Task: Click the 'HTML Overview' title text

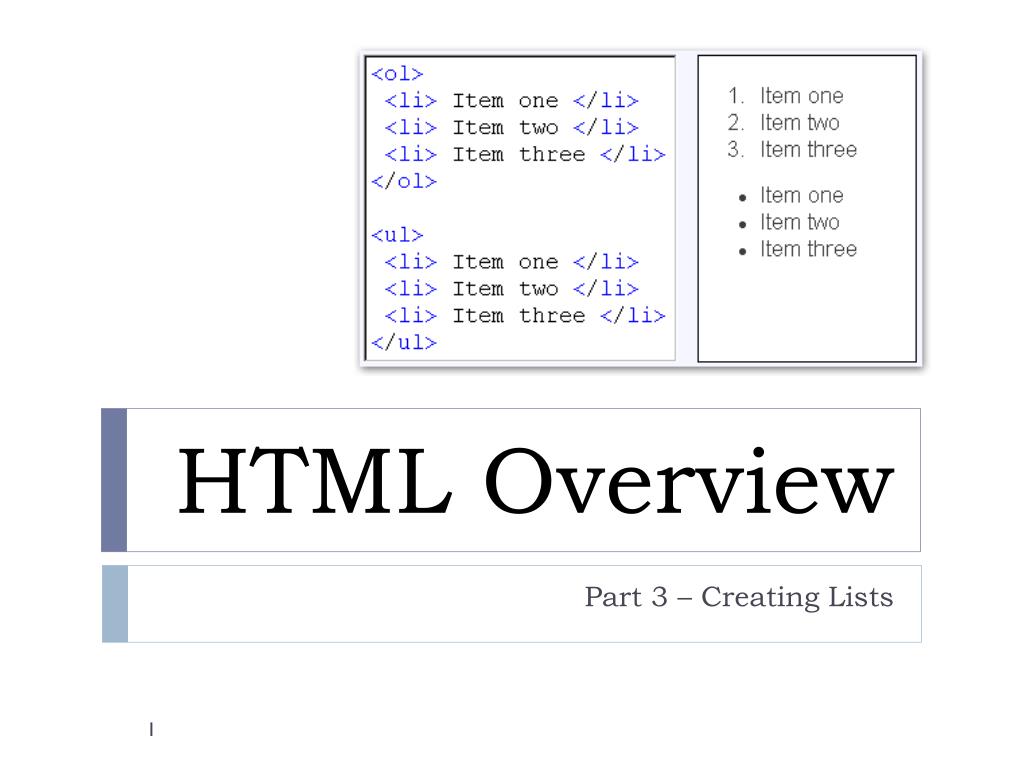Action: point(535,480)
